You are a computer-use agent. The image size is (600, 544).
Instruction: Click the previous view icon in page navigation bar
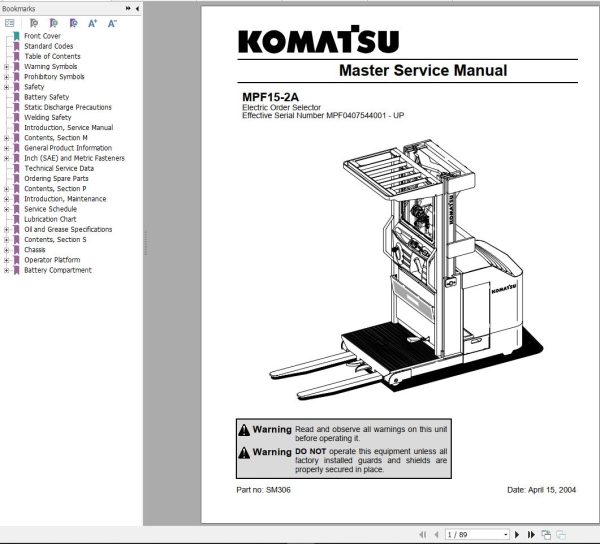546,534
